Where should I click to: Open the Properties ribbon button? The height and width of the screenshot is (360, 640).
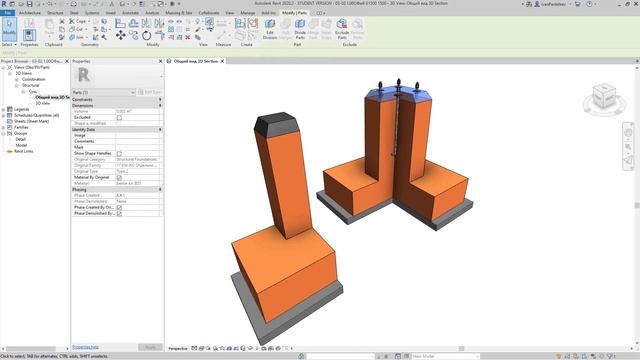click(x=29, y=35)
